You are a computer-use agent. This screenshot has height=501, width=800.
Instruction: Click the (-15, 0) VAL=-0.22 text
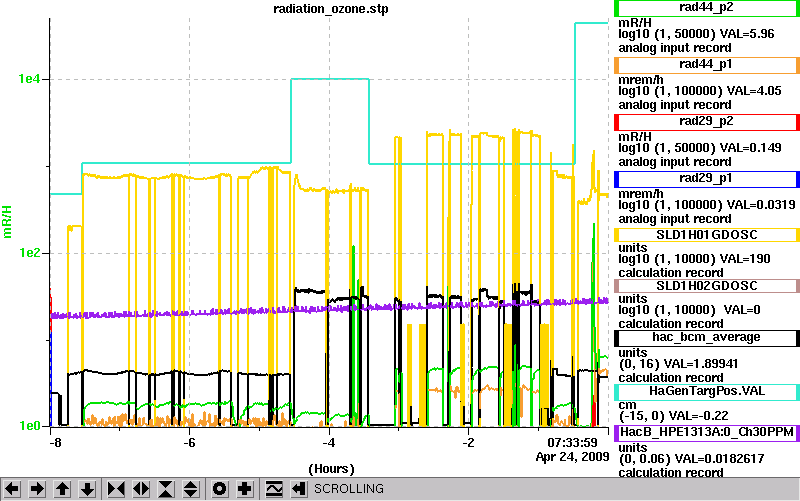click(673, 416)
